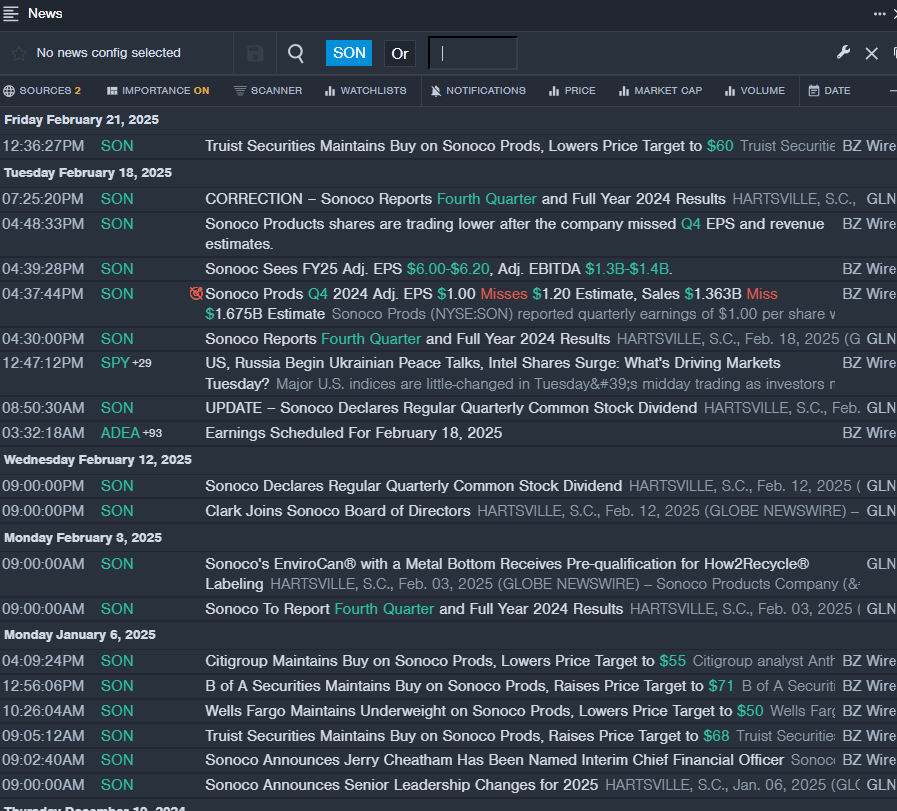This screenshot has height=811, width=897.
Task: Open the Market Cap filter dropdown
Action: click(660, 91)
